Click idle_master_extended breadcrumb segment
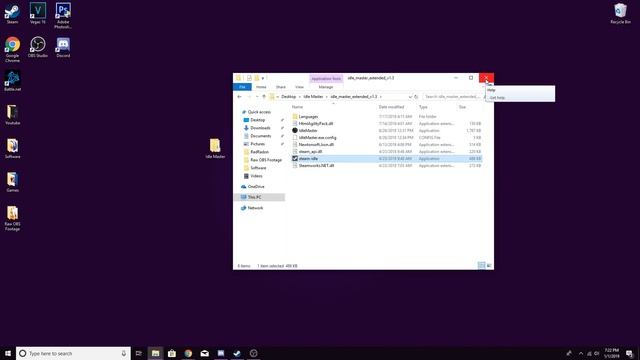Image resolution: width=640 pixels, height=360 pixels. 353,97
